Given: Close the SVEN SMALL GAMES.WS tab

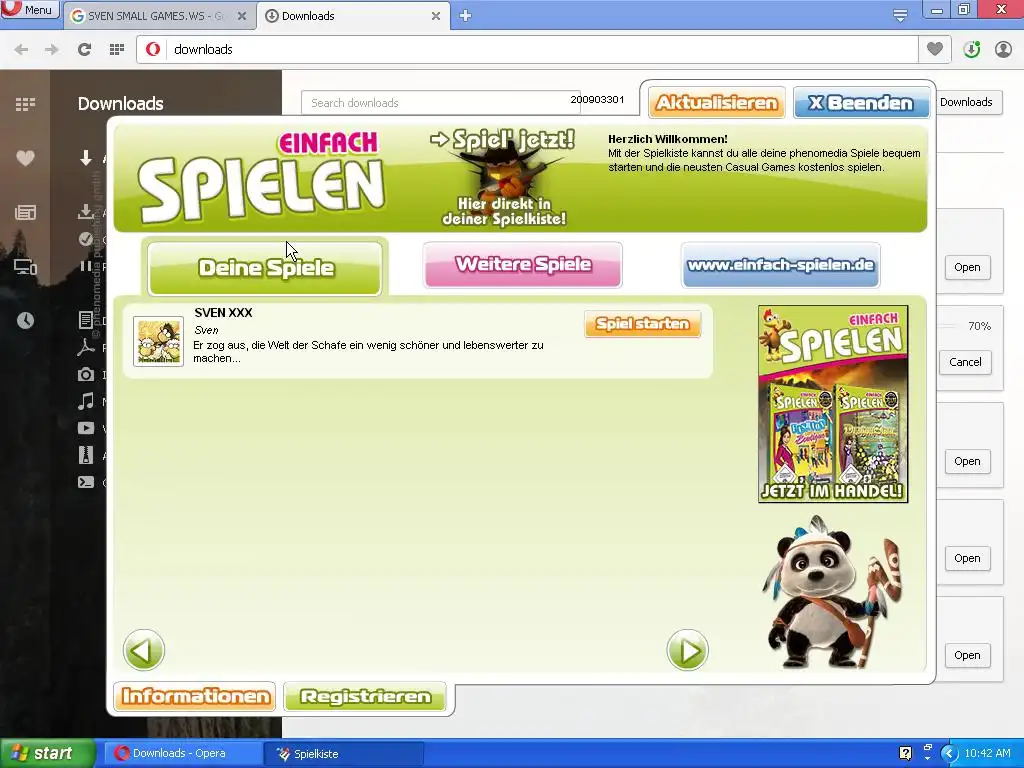Looking at the screenshot, I should pos(242,16).
